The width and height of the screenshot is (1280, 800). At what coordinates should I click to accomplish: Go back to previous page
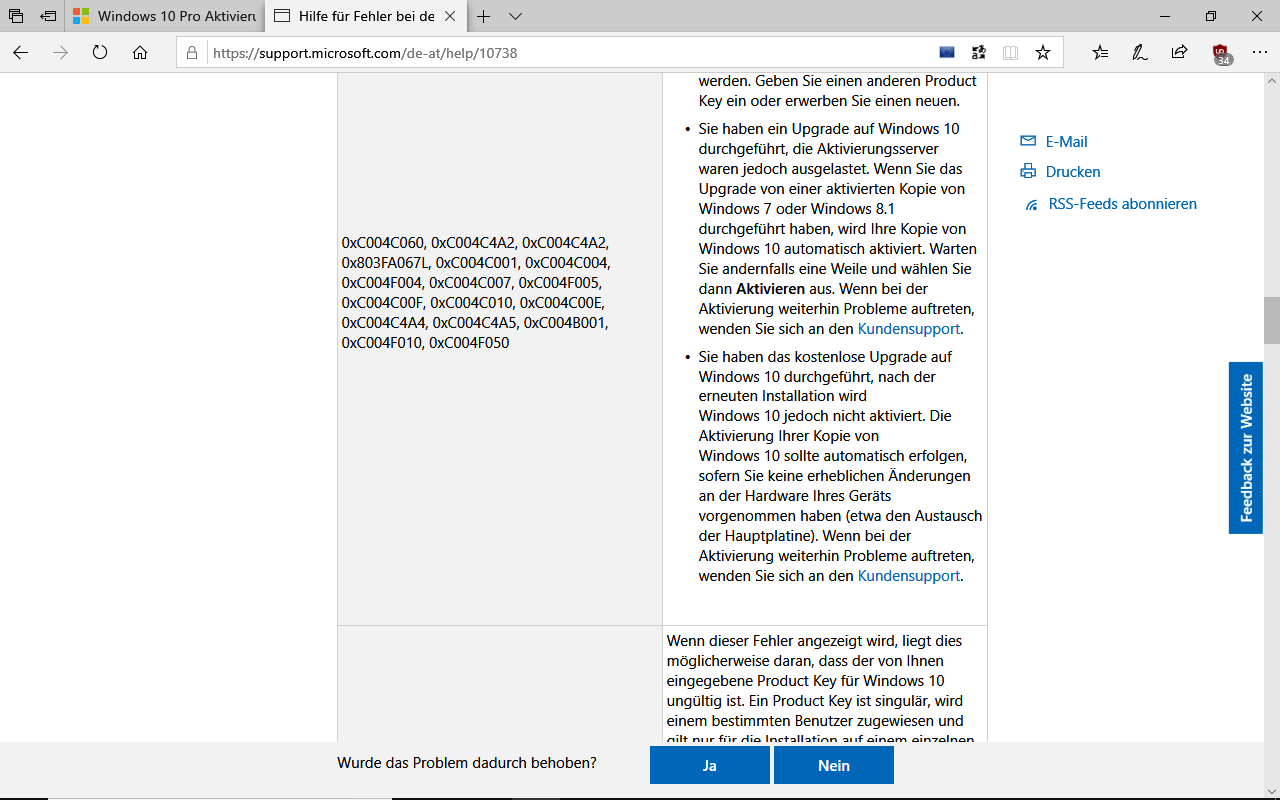pyautogui.click(x=21, y=52)
